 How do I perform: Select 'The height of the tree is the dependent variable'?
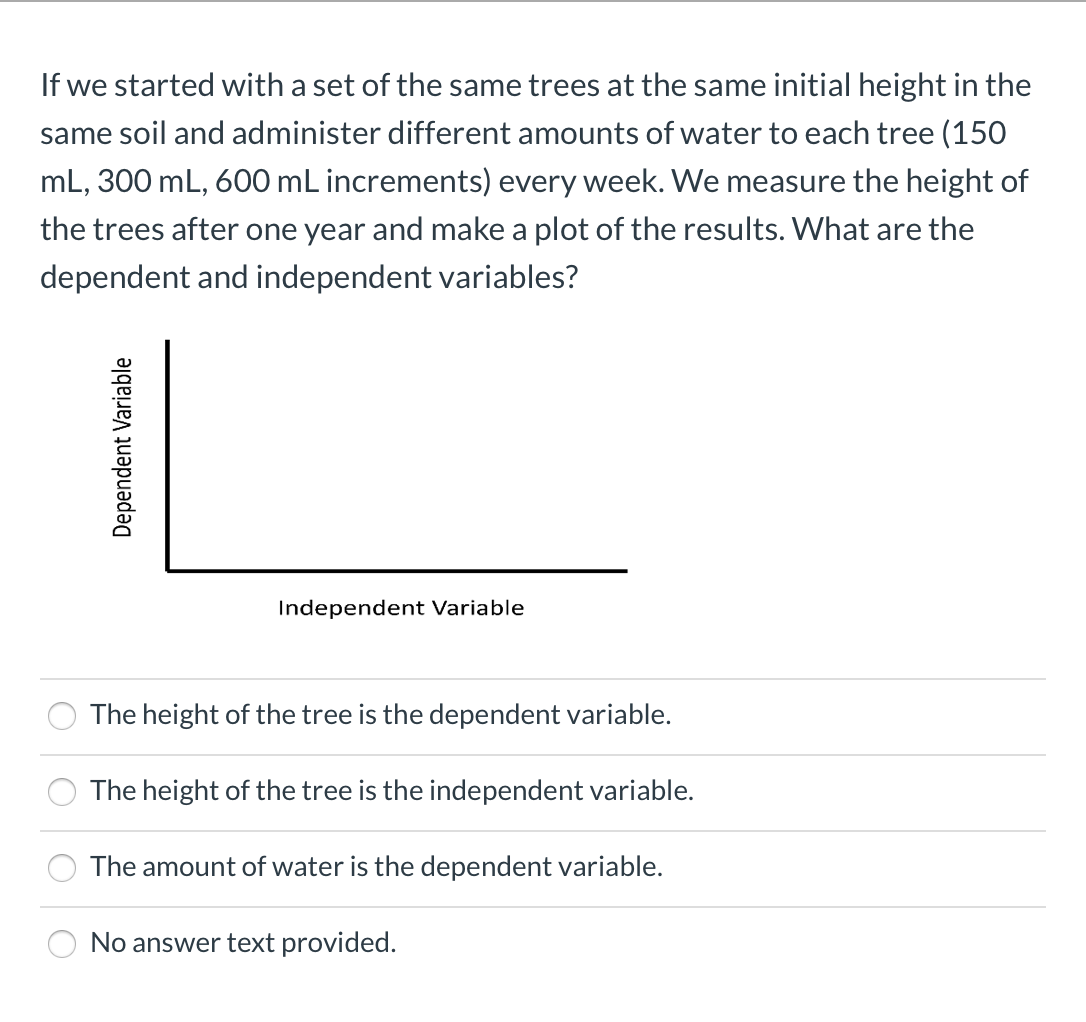point(380,715)
